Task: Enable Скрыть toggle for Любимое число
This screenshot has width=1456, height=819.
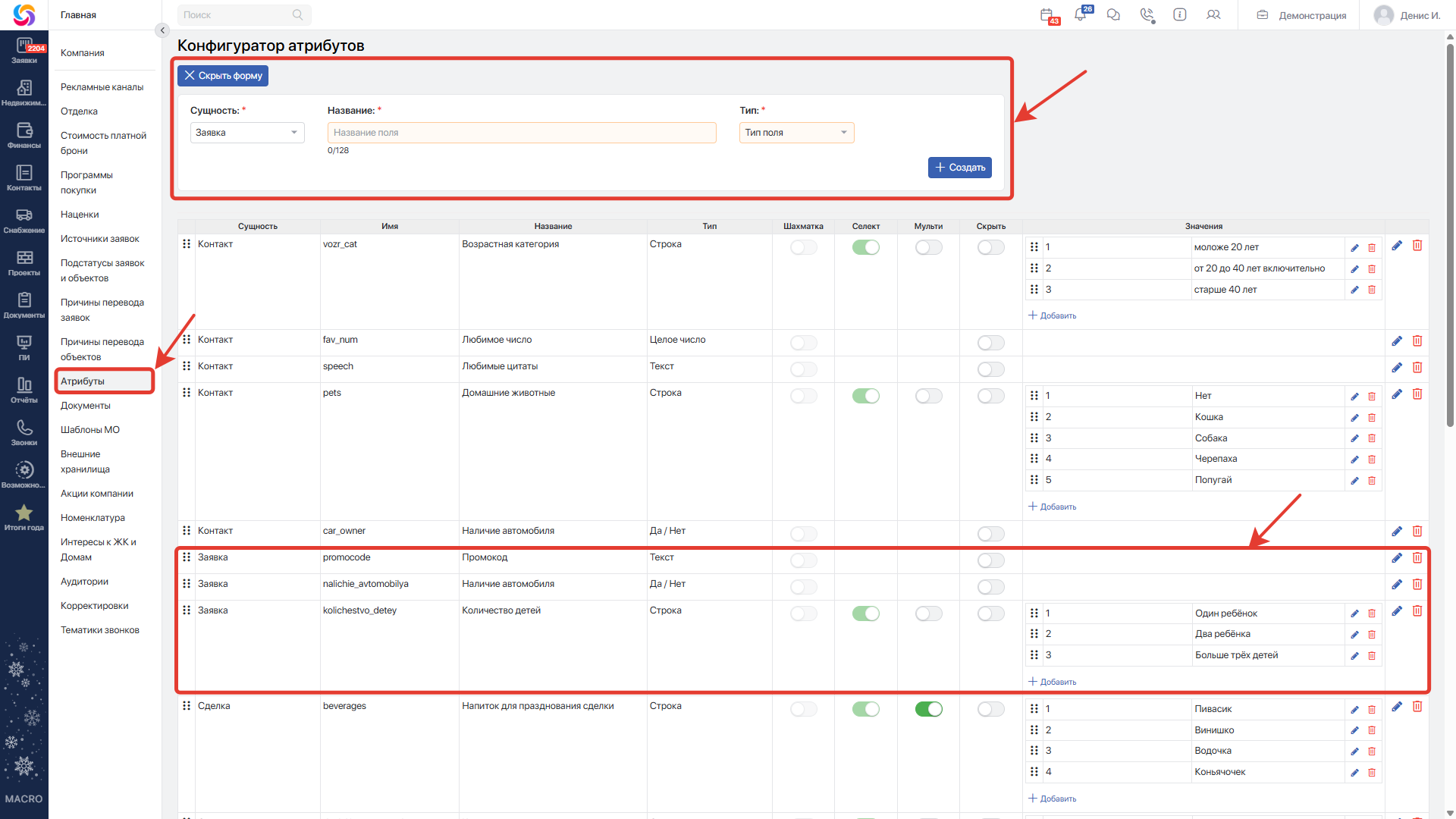Action: (990, 343)
